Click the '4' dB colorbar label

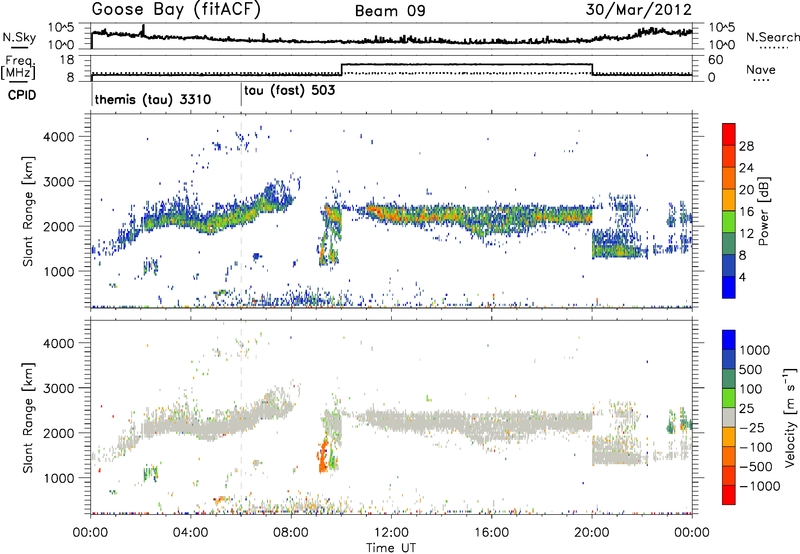pyautogui.click(x=743, y=277)
